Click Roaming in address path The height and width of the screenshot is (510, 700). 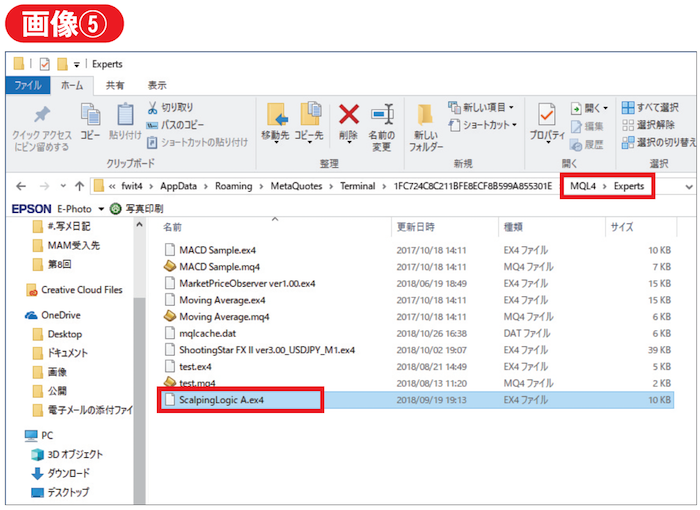click(x=233, y=186)
